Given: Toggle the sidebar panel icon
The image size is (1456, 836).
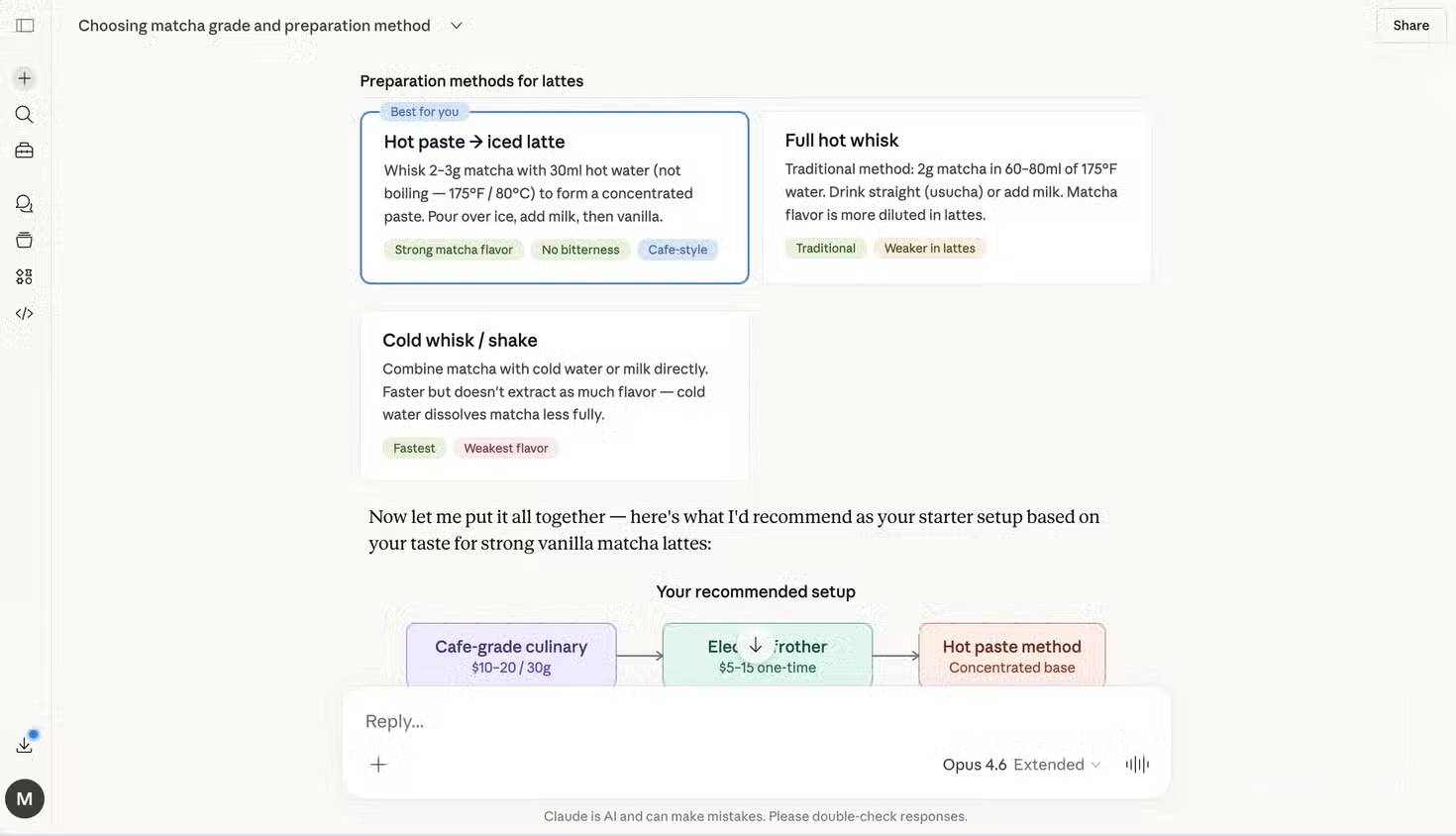Looking at the screenshot, I should tap(25, 26).
